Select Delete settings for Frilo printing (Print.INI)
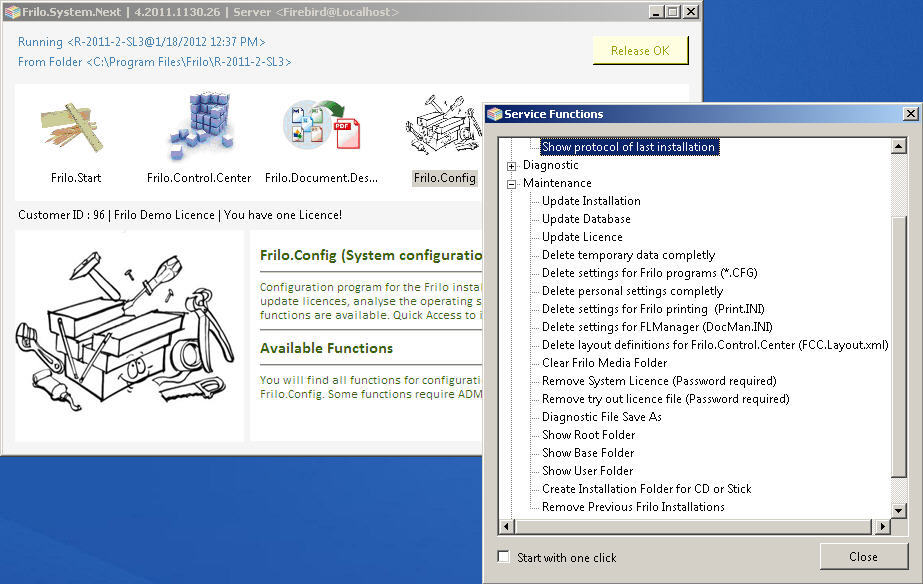 pyautogui.click(x=653, y=309)
